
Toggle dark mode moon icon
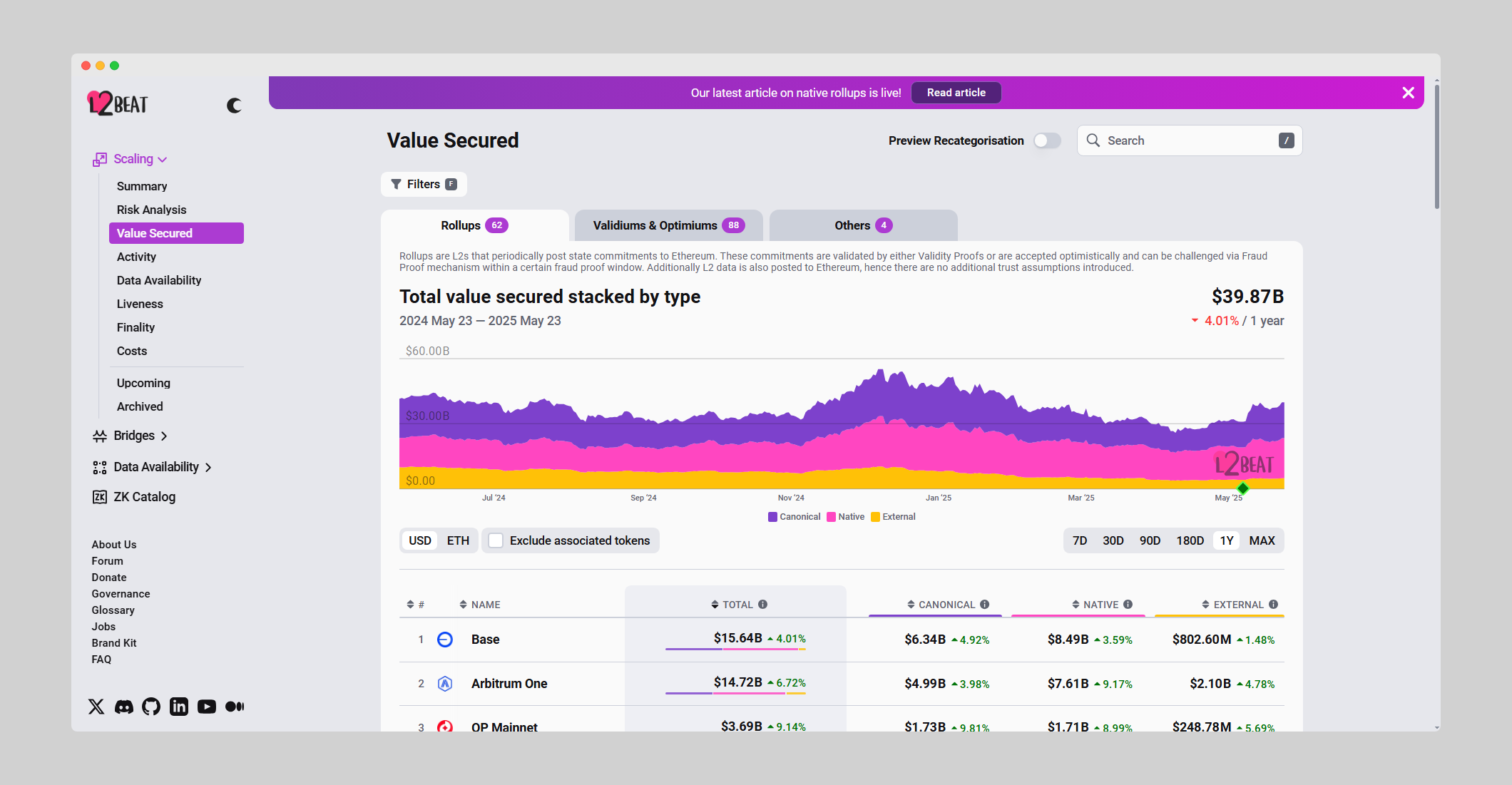click(234, 106)
